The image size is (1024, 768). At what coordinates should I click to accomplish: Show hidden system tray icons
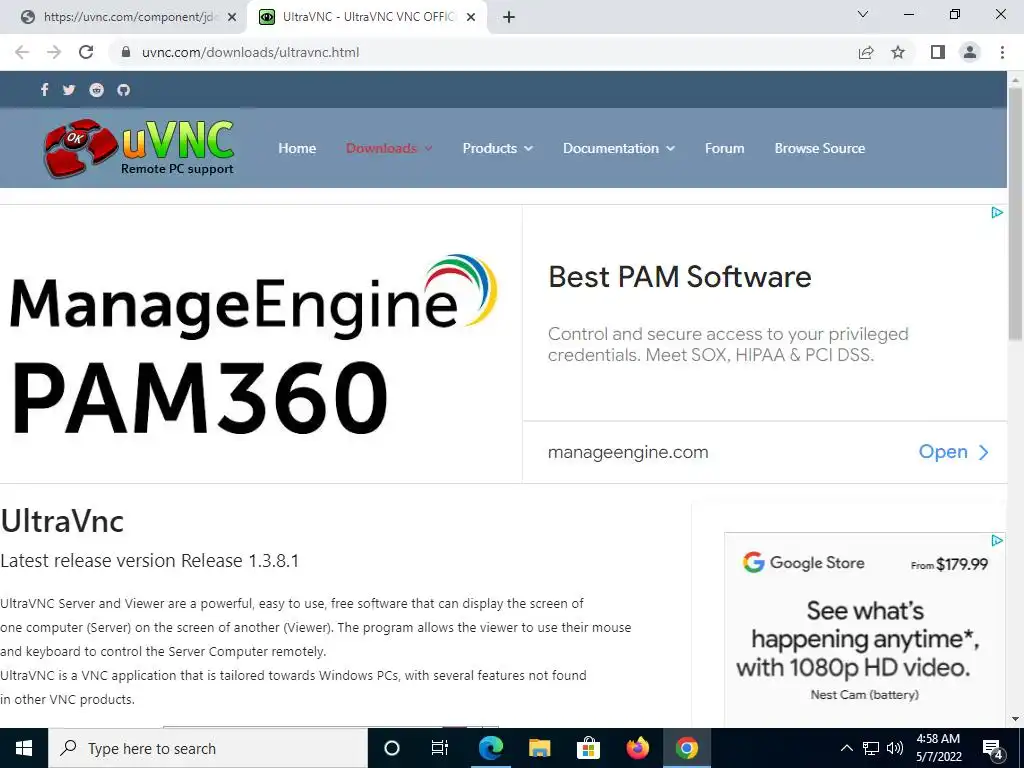pyautogui.click(x=846, y=748)
